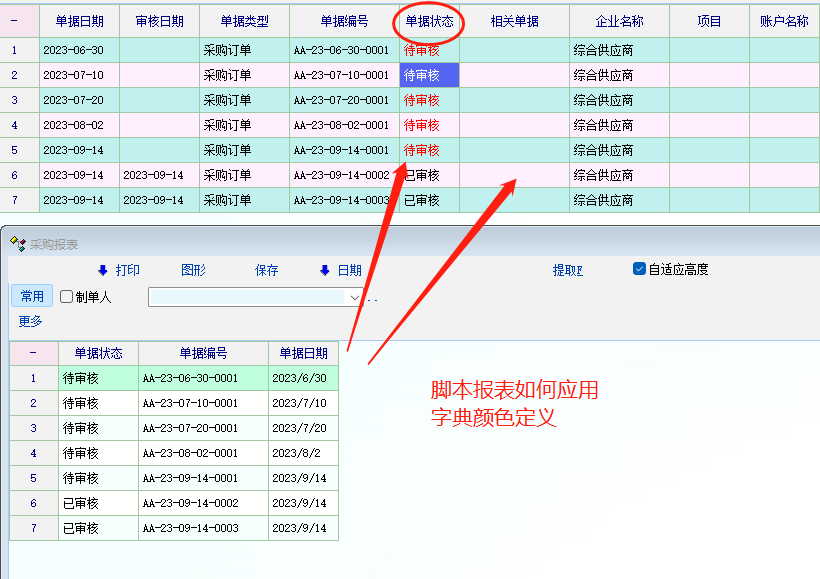Click the 采购报表 window title icon
820x579 pixels.
pos(17,244)
